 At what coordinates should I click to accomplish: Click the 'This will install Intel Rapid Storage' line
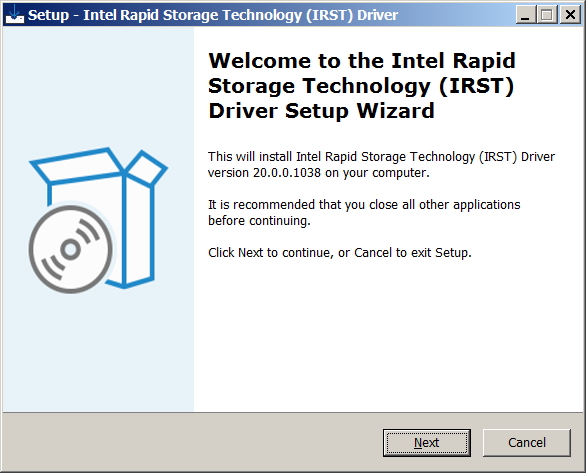tap(381, 157)
